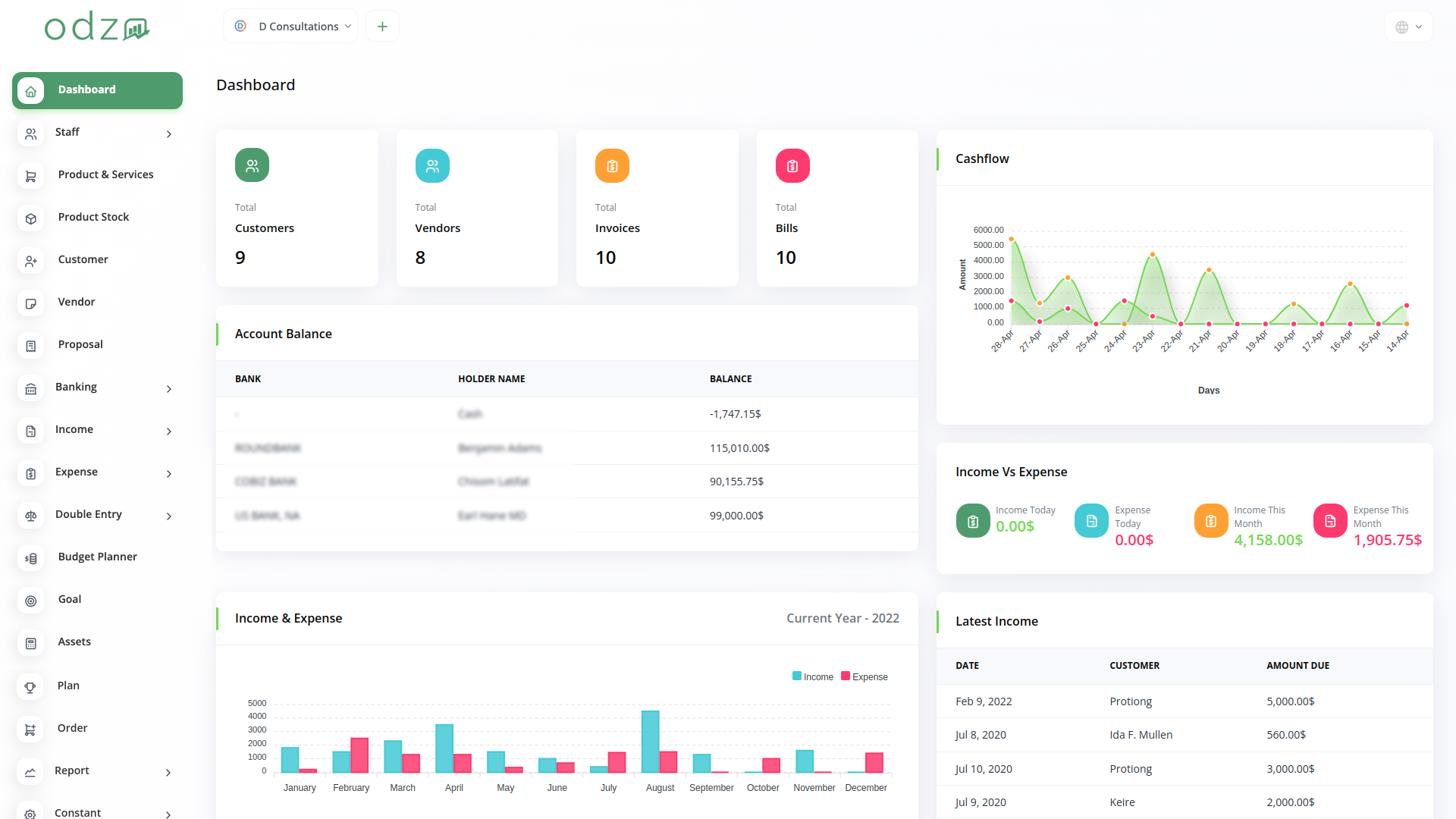Click the plus icon beside D Consultations

(x=382, y=27)
